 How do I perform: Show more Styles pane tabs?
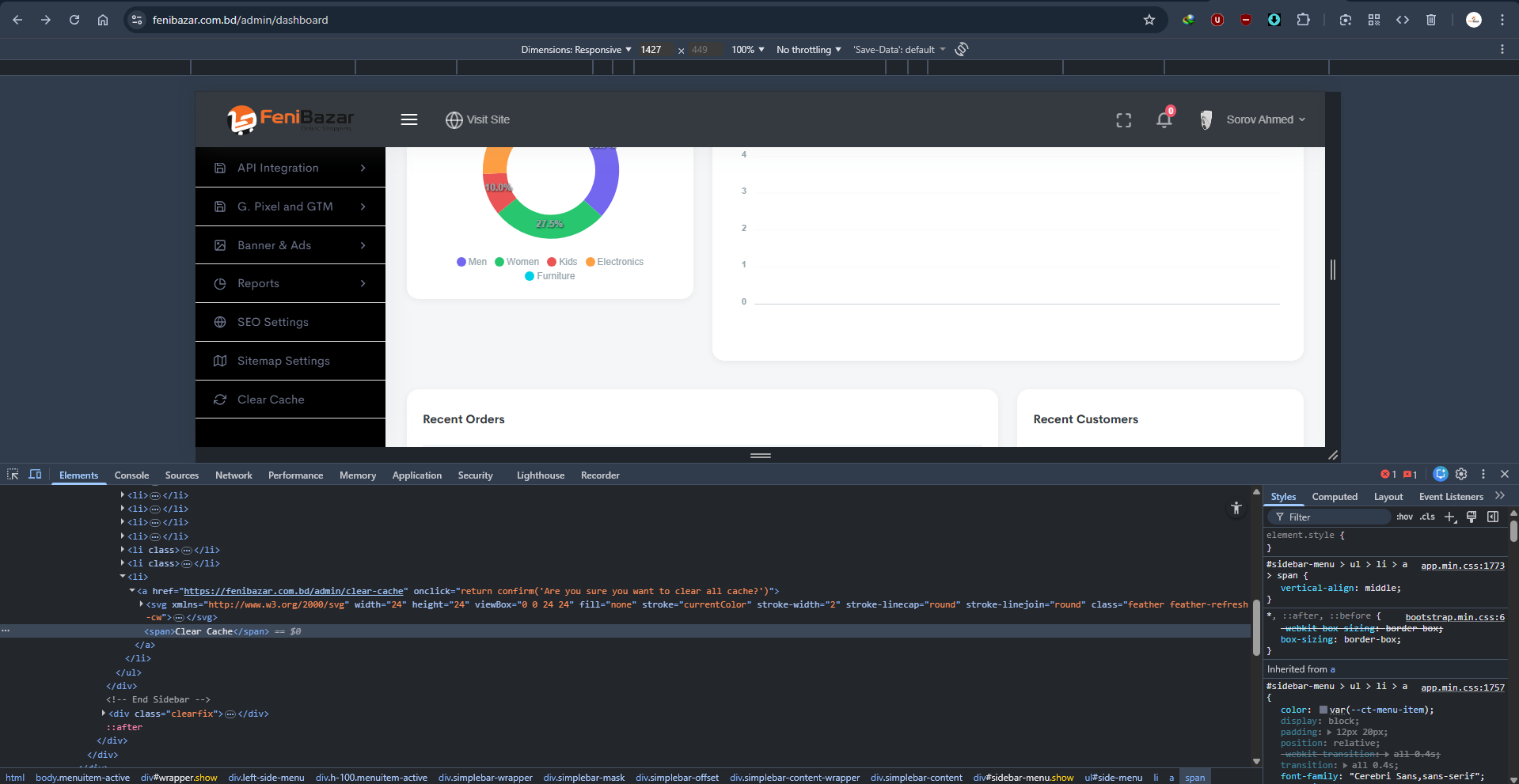pyautogui.click(x=1500, y=496)
